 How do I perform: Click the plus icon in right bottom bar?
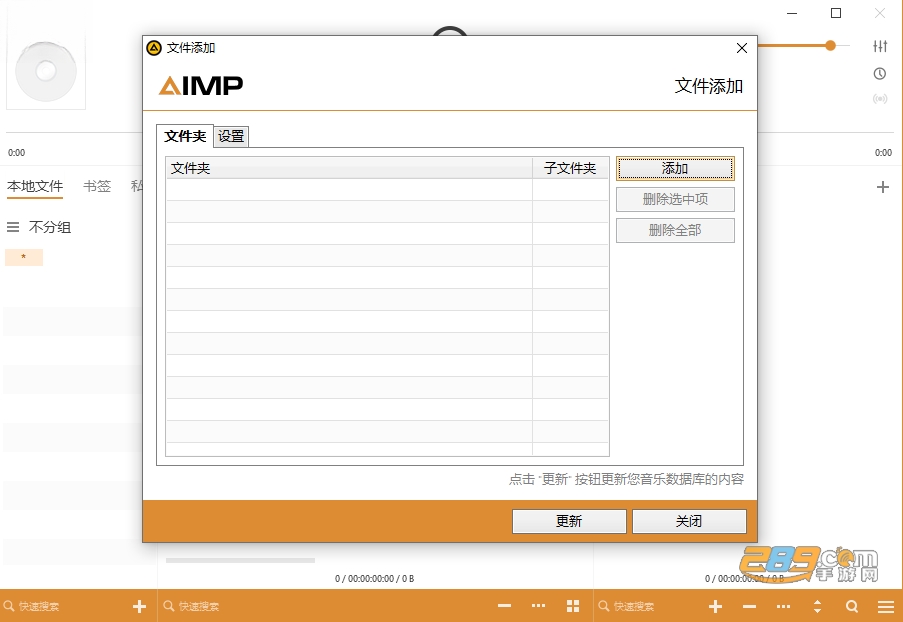715,606
